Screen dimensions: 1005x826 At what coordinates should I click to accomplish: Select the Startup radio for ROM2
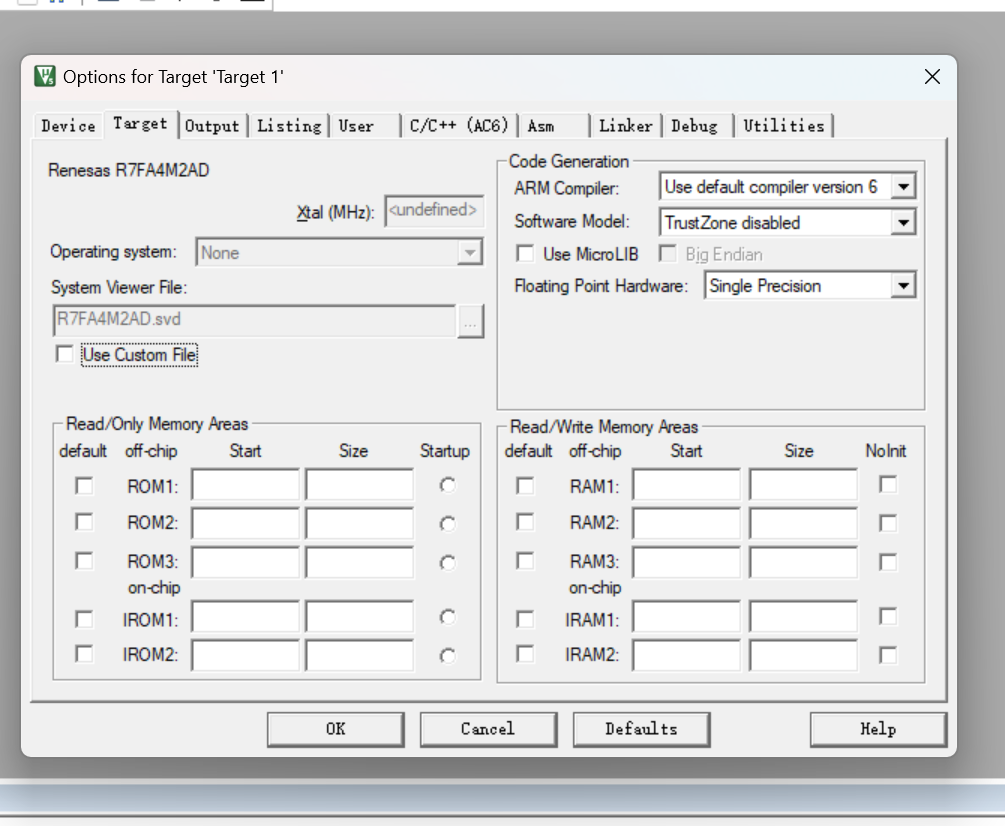point(447,524)
